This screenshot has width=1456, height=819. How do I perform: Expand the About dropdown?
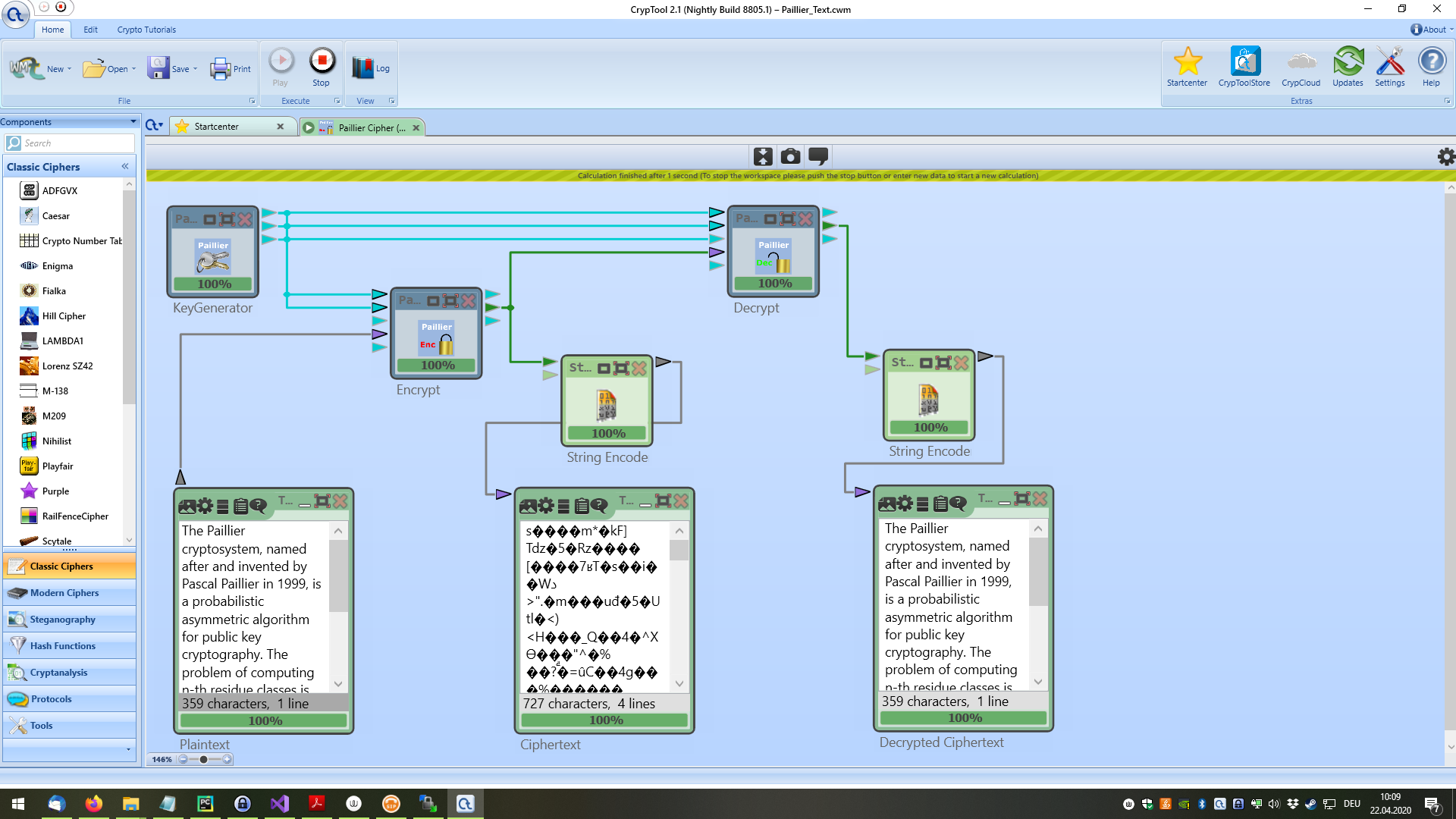[1451, 30]
